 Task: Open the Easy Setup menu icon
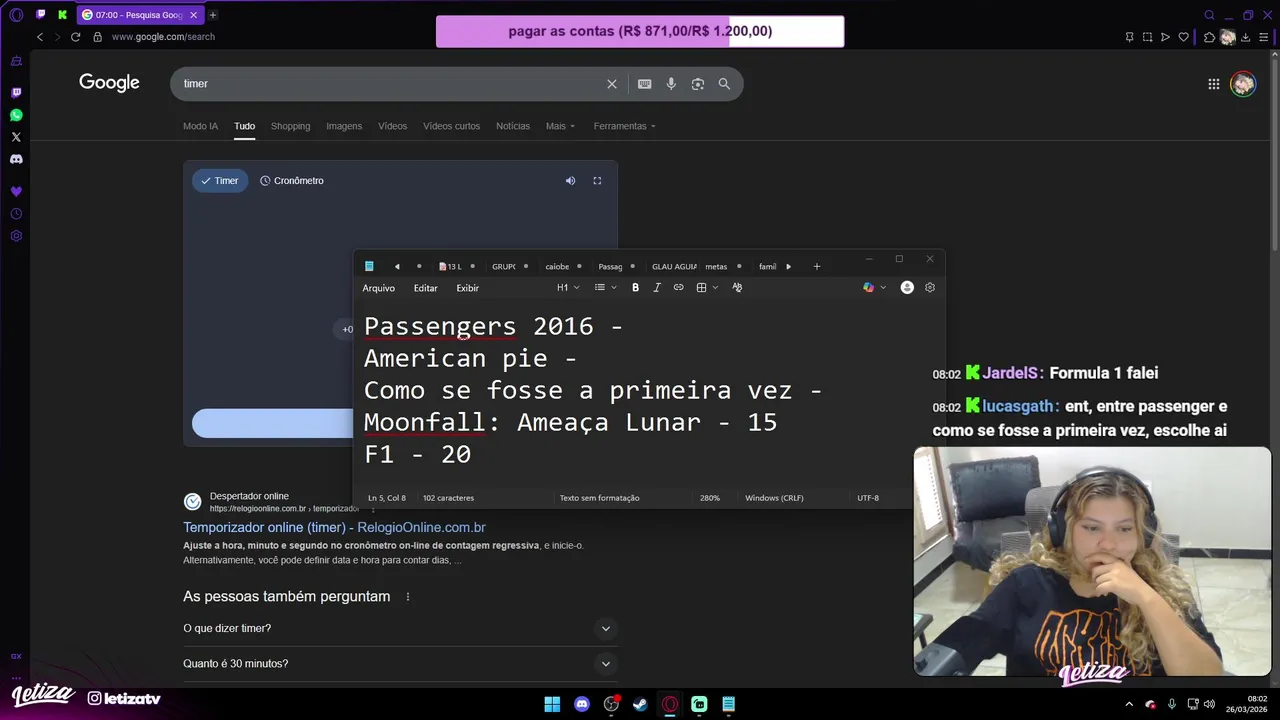click(x=1264, y=37)
